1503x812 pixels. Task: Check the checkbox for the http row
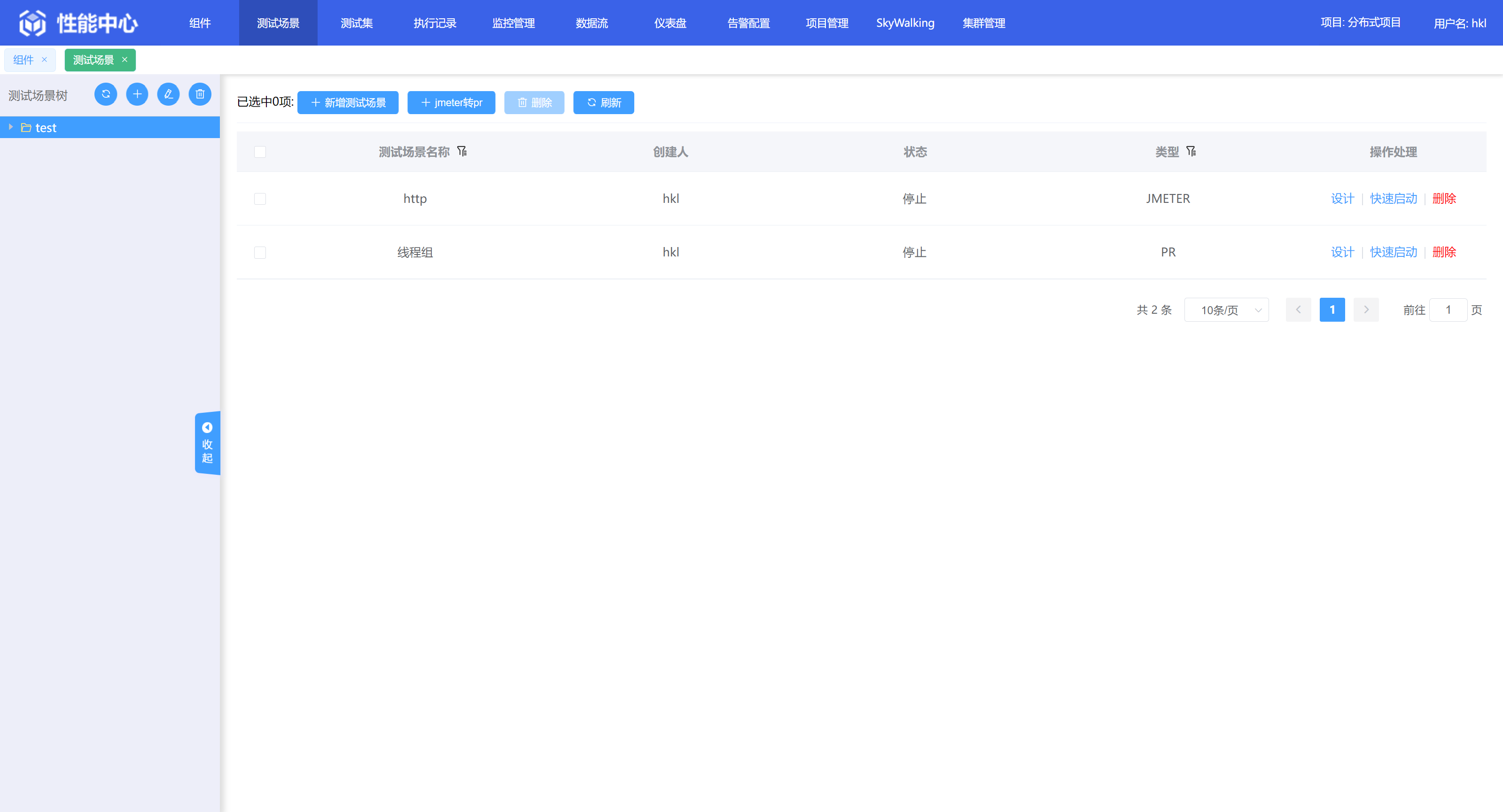(260, 199)
